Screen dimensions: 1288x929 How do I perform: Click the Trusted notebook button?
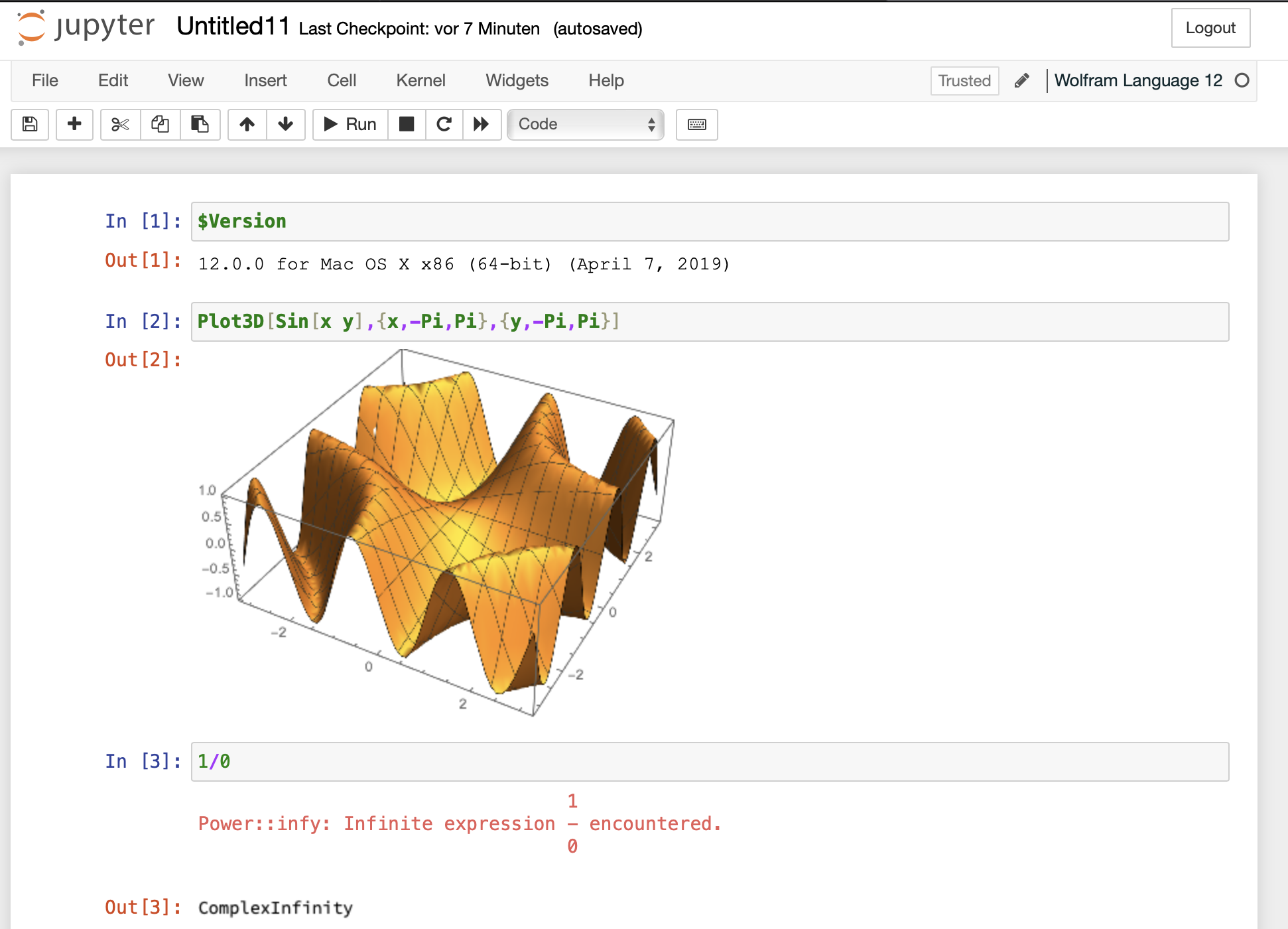pos(964,80)
